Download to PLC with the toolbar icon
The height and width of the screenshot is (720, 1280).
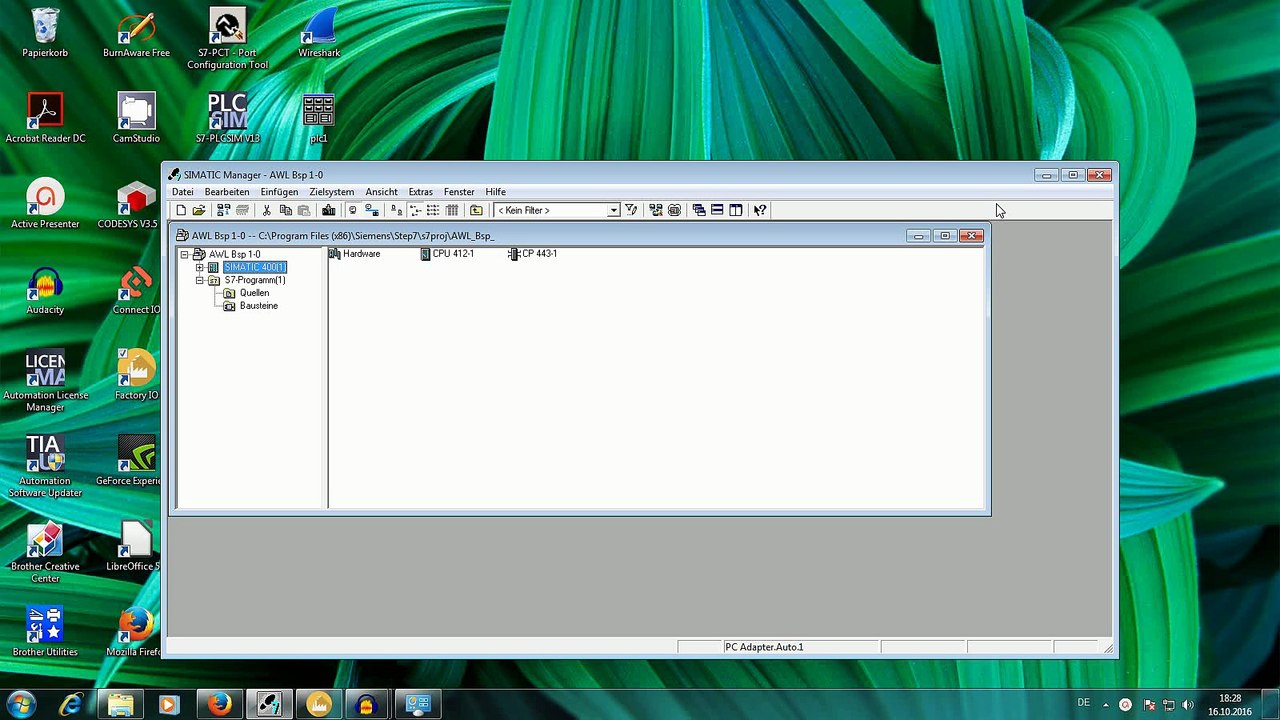coord(328,210)
